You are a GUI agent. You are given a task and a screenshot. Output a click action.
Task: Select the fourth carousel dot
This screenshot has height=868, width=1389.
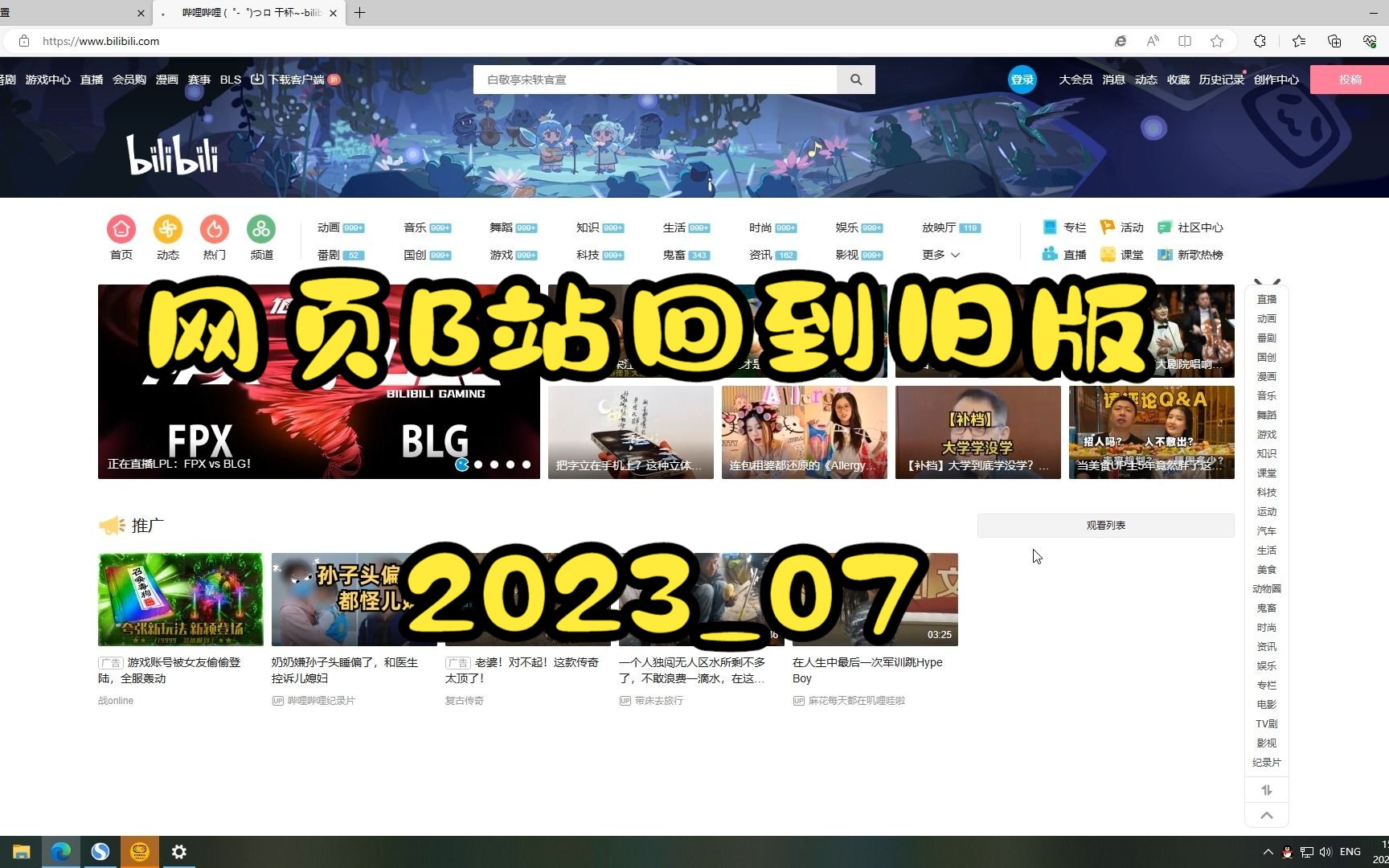(x=510, y=465)
